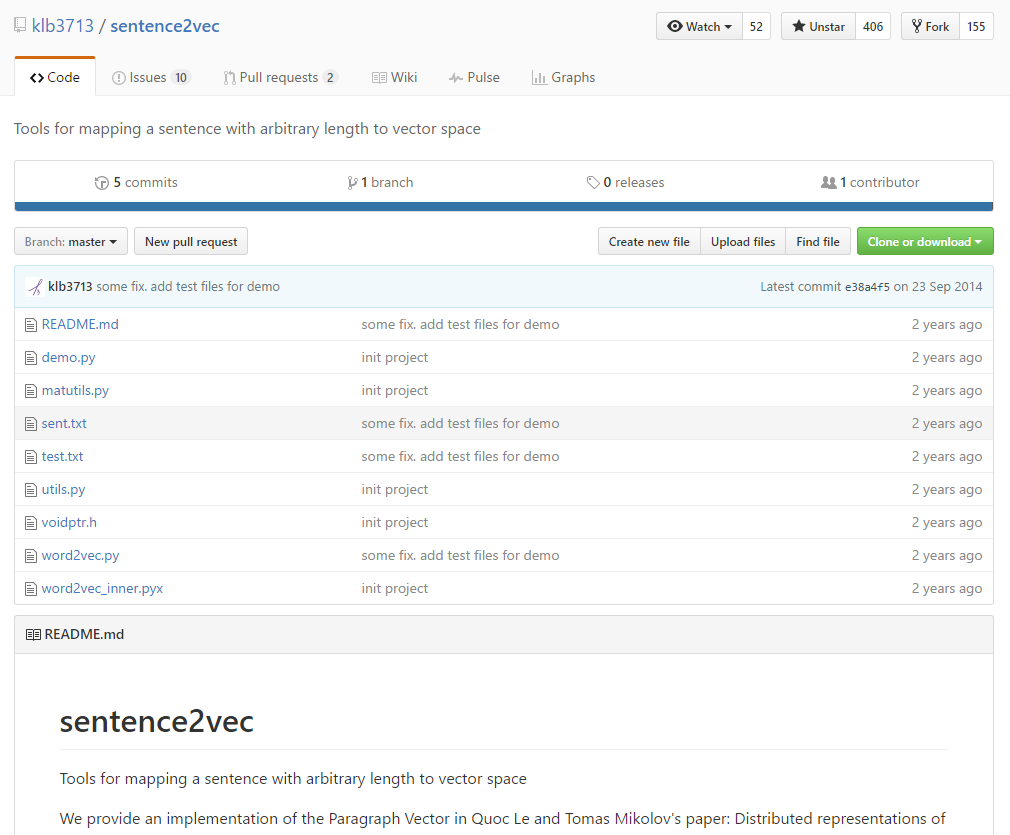The width and height of the screenshot is (1010, 835).
Task: Click the sentence2vec README heading
Action: coord(157,721)
